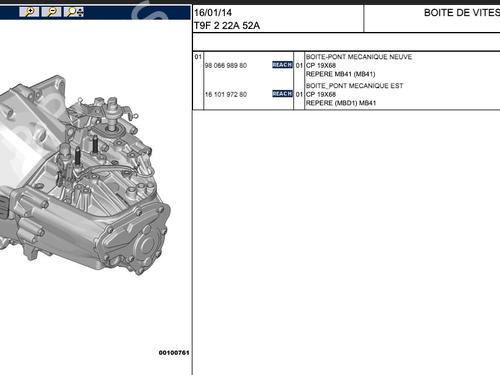Screen dimensions: 500x375
Task: Click REPERE MB41 (MB41) text line
Action: [x=340, y=74]
